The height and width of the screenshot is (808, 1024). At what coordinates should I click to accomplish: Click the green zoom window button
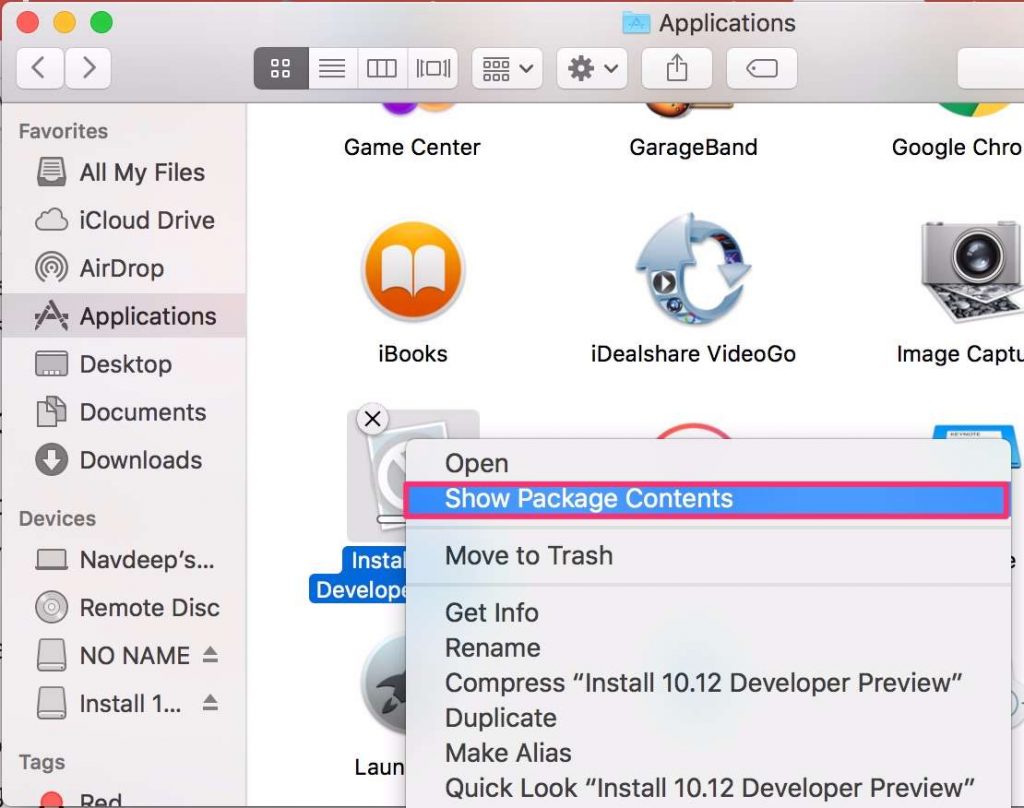(101, 22)
